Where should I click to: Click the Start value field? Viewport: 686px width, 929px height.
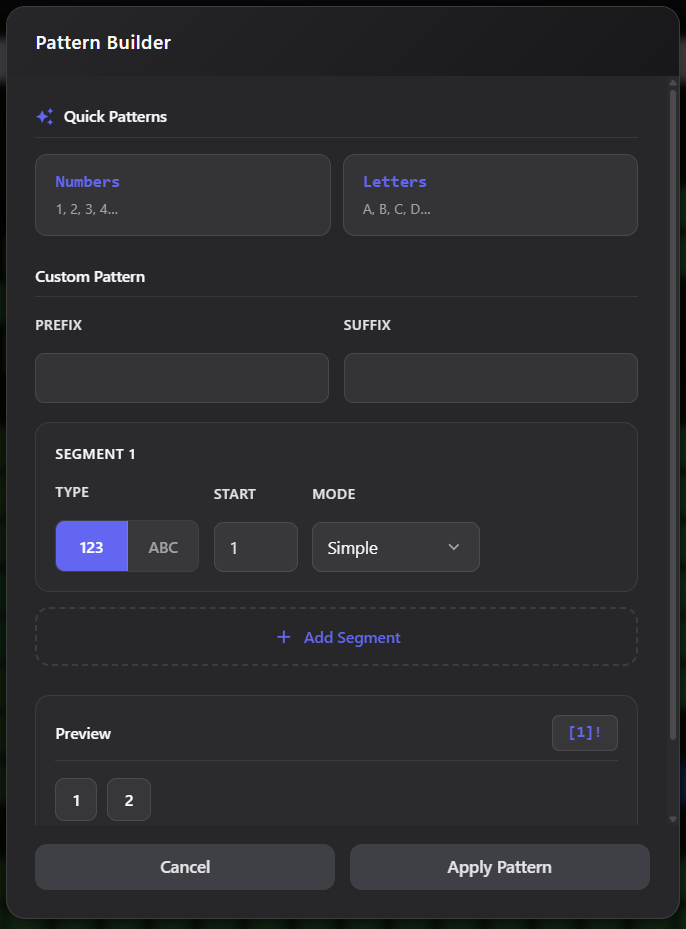pyautogui.click(x=255, y=547)
